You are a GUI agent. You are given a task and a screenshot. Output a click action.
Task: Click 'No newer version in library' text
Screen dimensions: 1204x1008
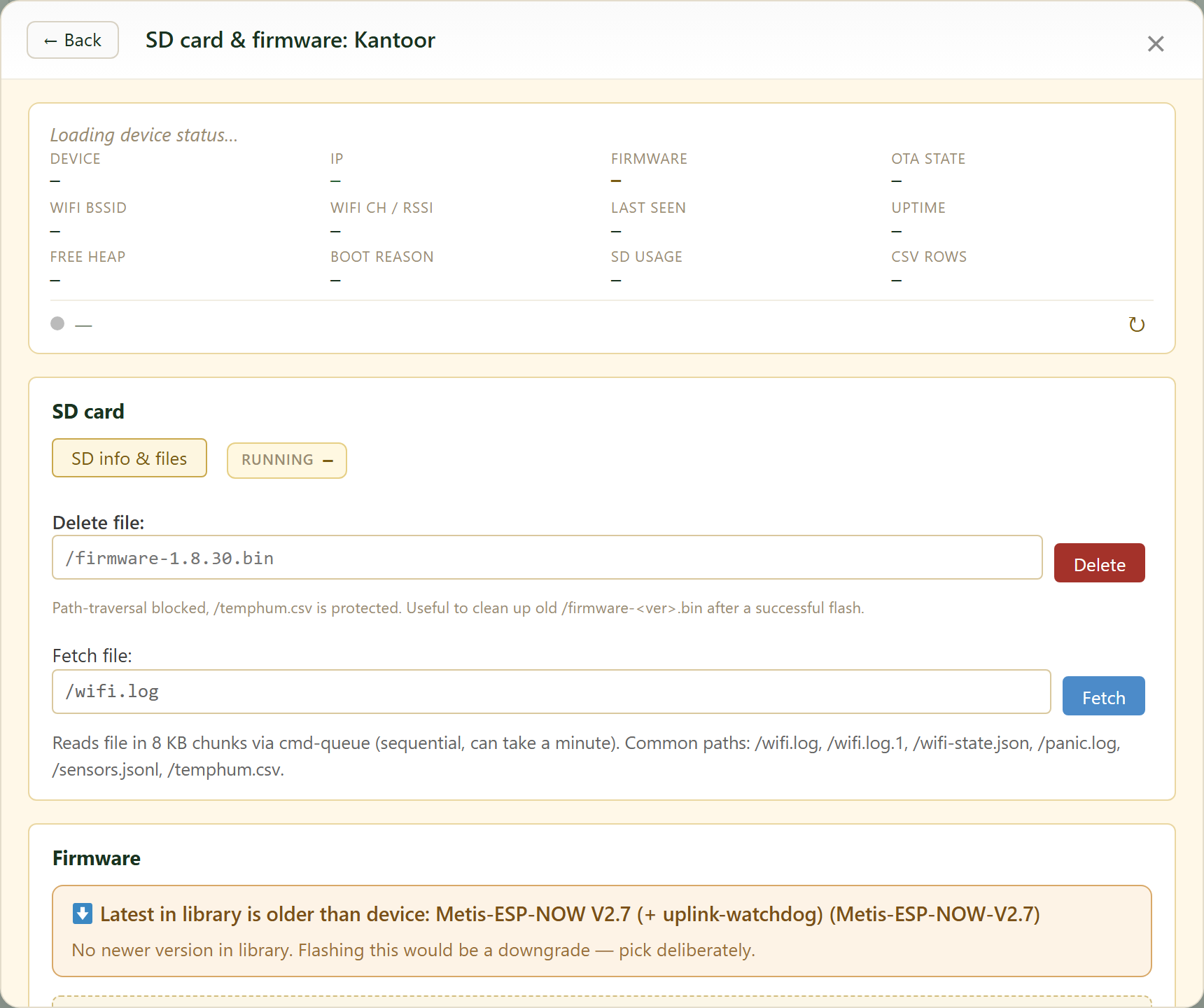click(x=414, y=950)
